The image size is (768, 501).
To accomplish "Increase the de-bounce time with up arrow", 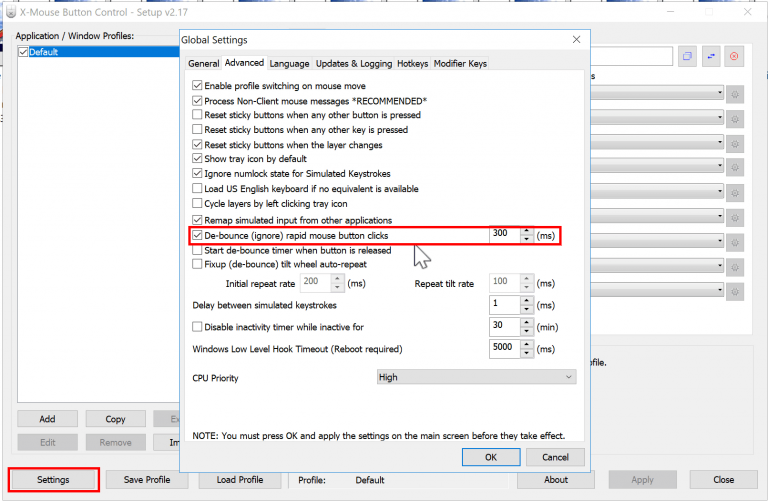I will [x=527, y=231].
